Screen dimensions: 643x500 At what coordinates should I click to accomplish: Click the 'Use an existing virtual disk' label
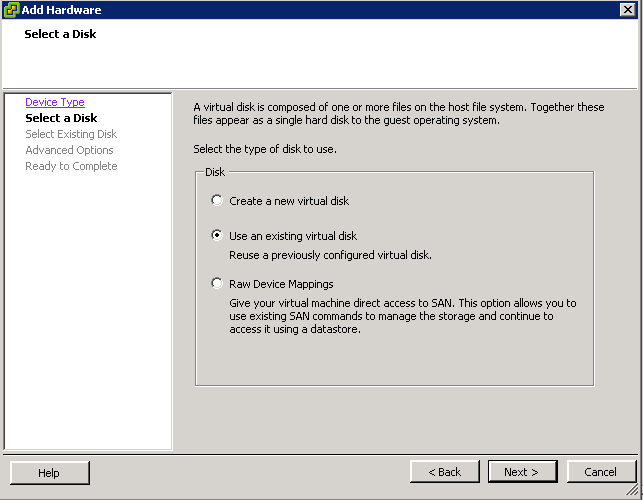point(293,236)
